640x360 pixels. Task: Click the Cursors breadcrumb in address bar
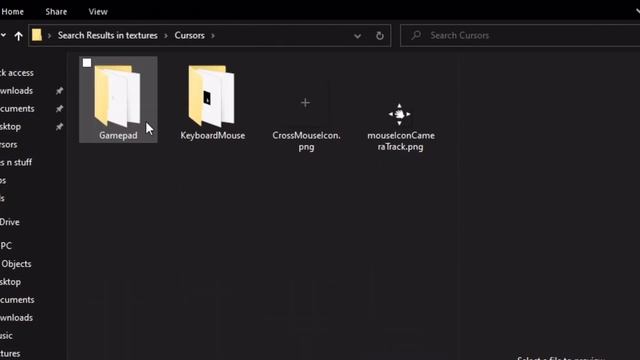pyautogui.click(x=189, y=36)
